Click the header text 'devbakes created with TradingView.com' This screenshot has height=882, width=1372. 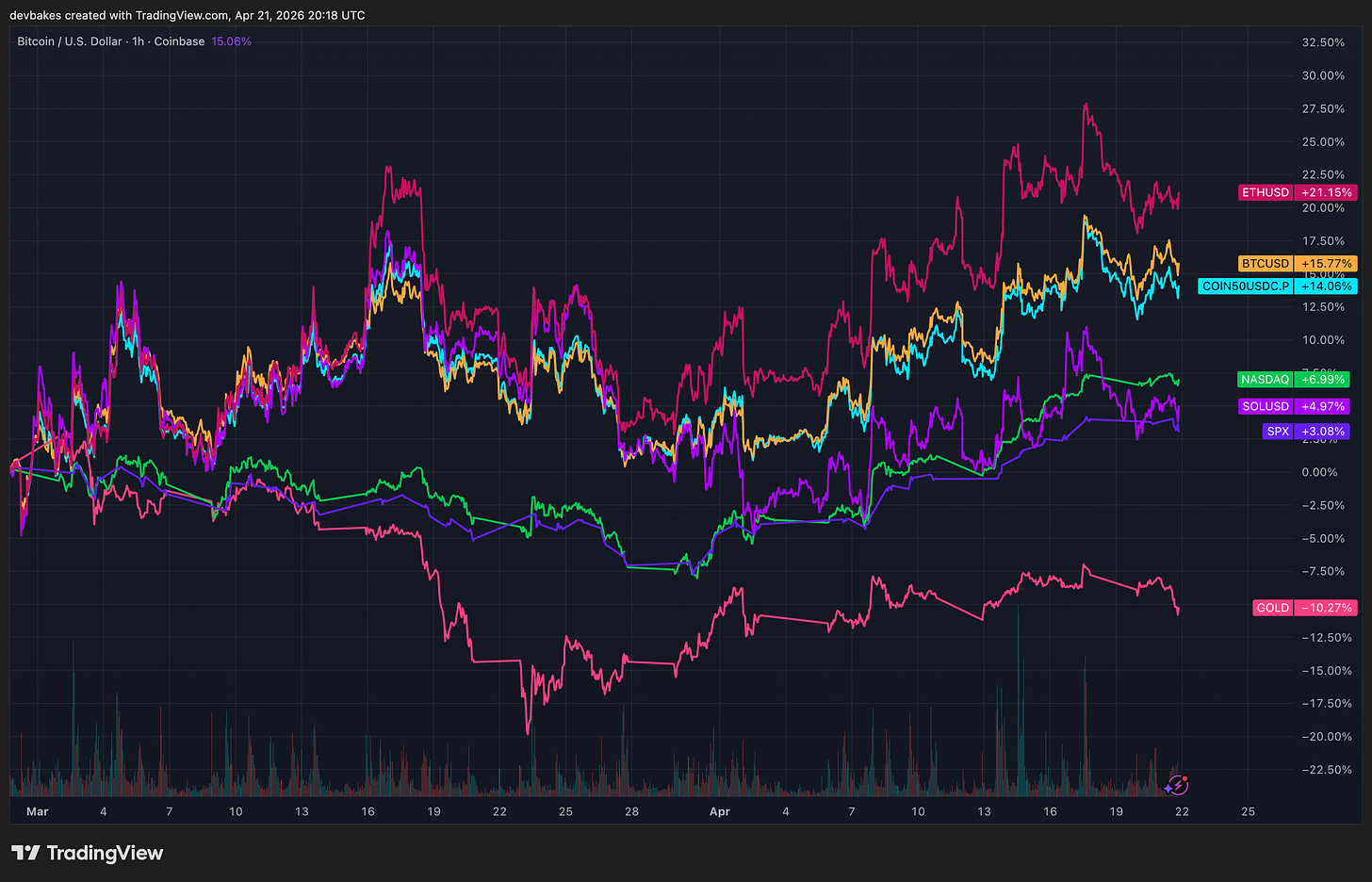119,15
